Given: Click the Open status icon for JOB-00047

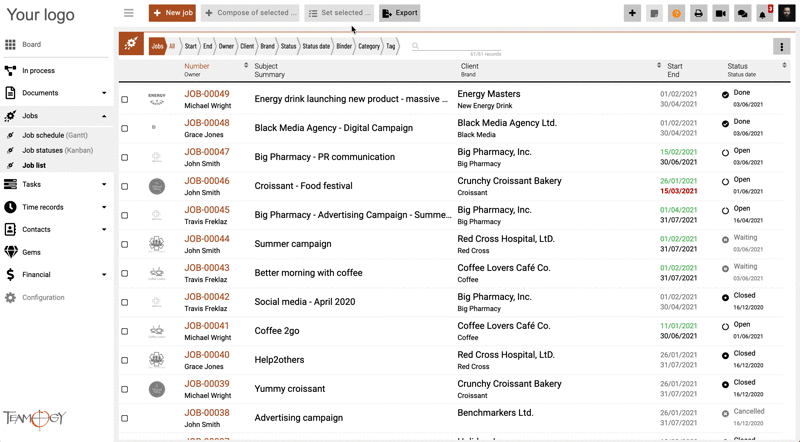Looking at the screenshot, I should [x=725, y=153].
